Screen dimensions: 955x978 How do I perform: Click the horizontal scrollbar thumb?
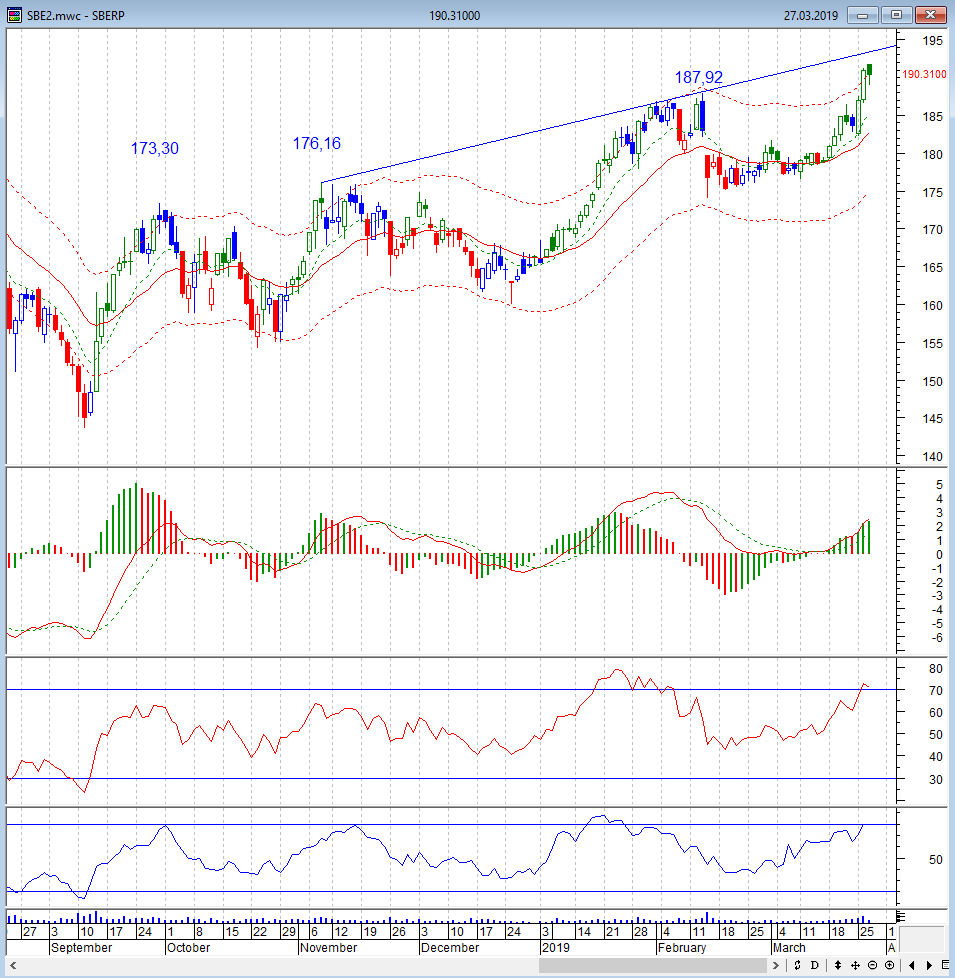click(652, 965)
